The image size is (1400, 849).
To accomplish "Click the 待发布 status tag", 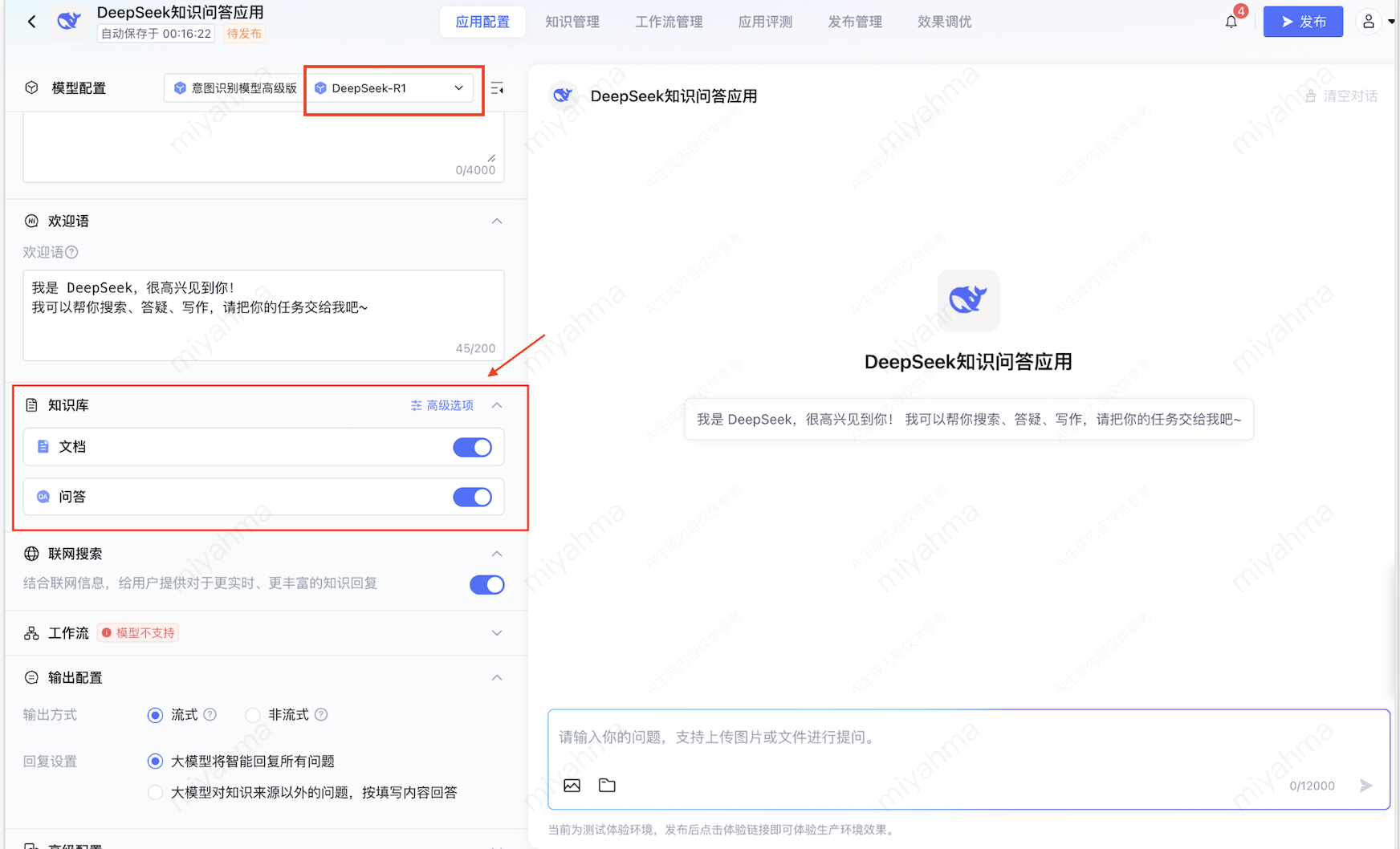I will click(x=244, y=34).
